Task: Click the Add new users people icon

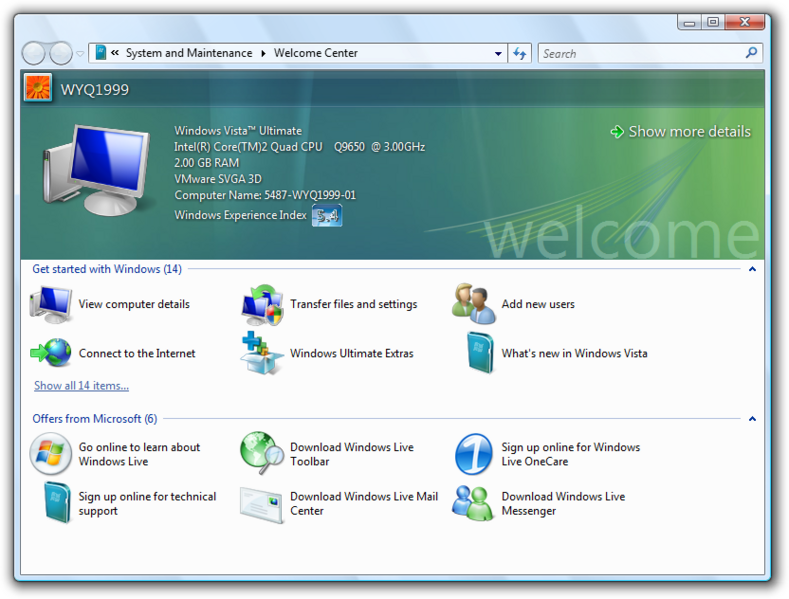Action: coord(474,303)
